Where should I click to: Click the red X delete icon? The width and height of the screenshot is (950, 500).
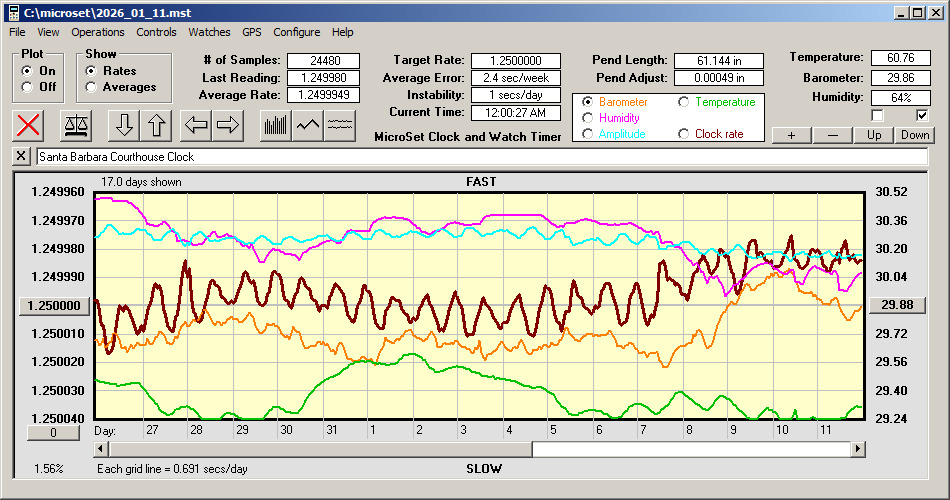pos(30,125)
